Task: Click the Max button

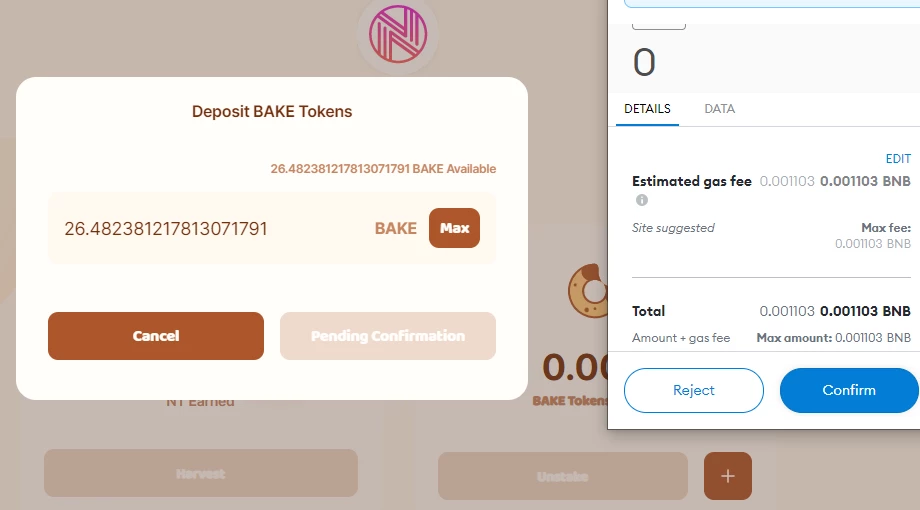Action: [454, 228]
